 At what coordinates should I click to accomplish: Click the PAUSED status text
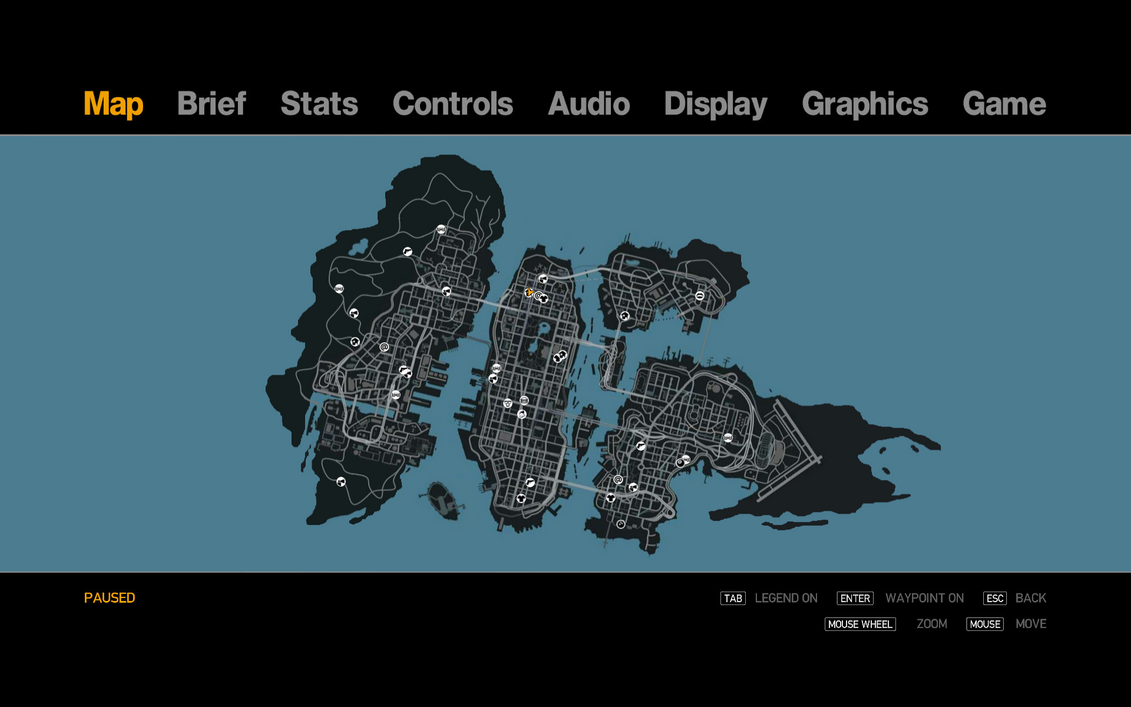point(110,598)
